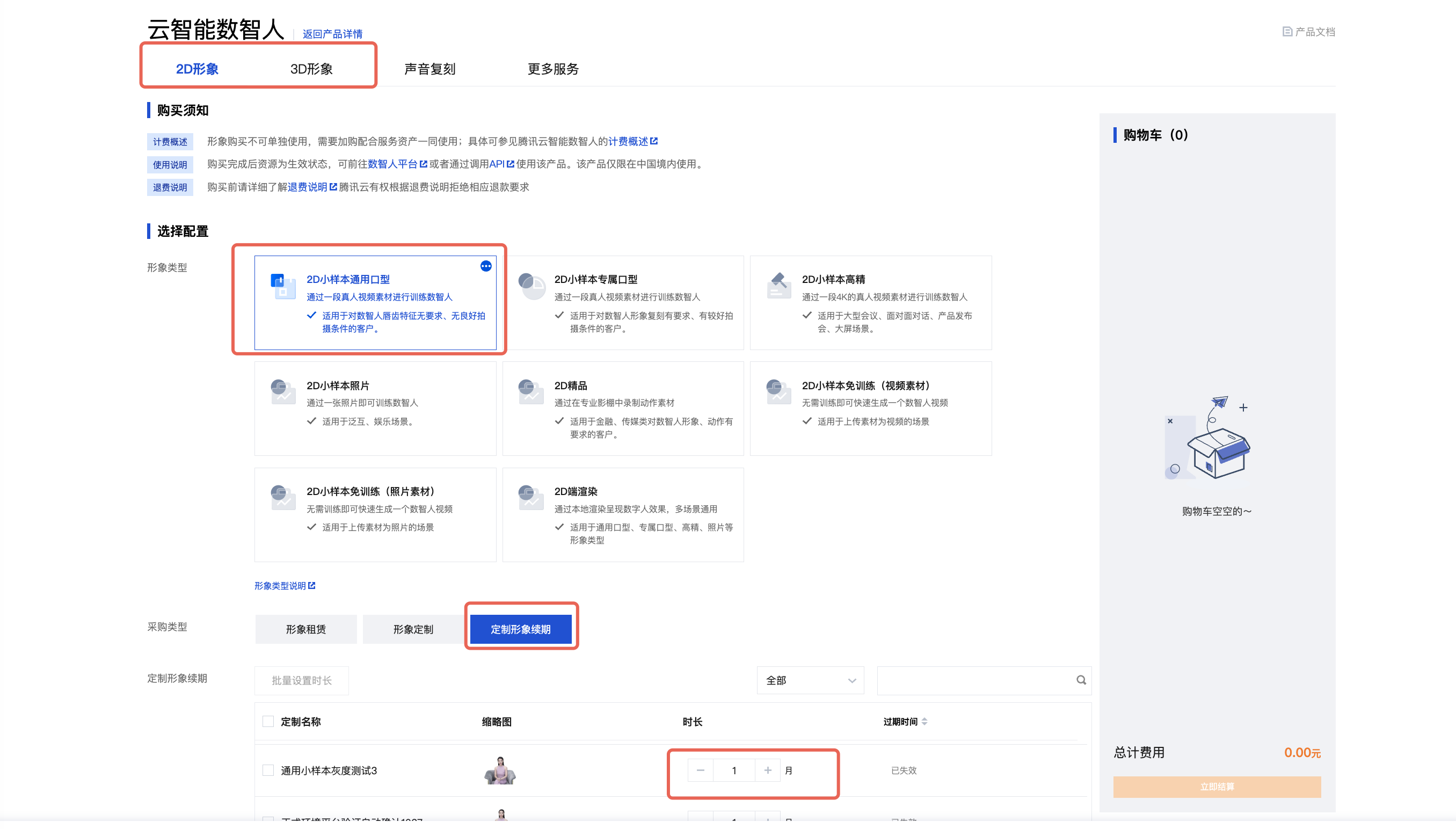Screen dimensions: 1456x829
Task: Sort by 过期时间 column arrows
Action: tap(924, 722)
